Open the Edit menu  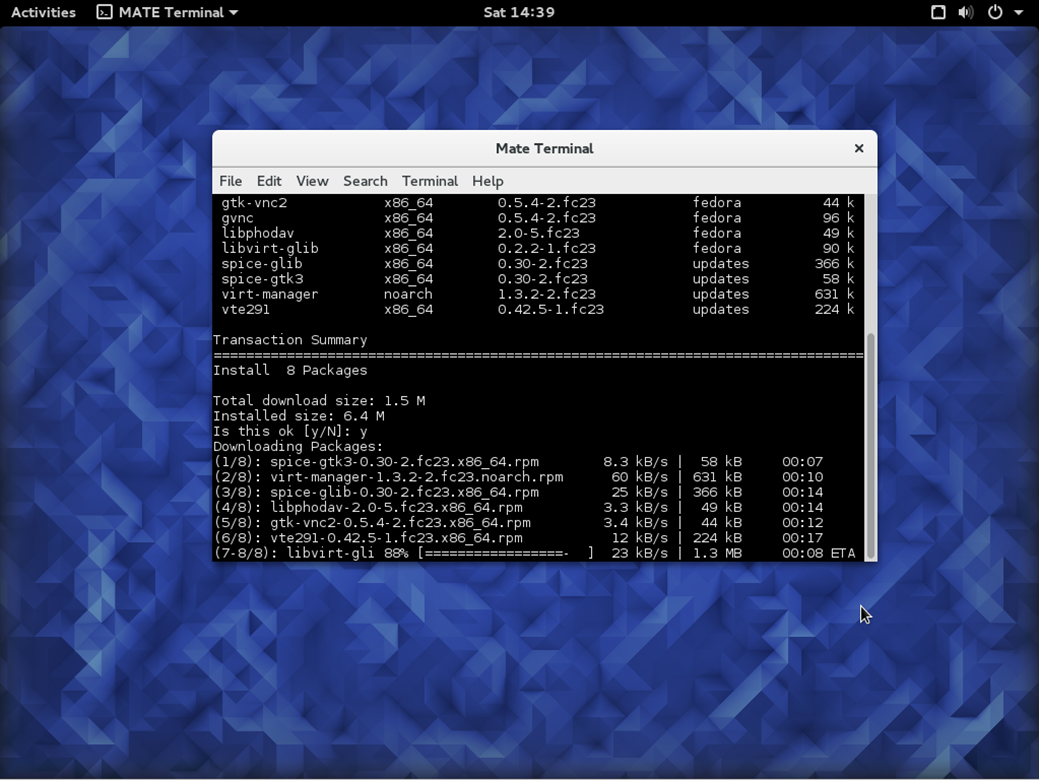268,181
